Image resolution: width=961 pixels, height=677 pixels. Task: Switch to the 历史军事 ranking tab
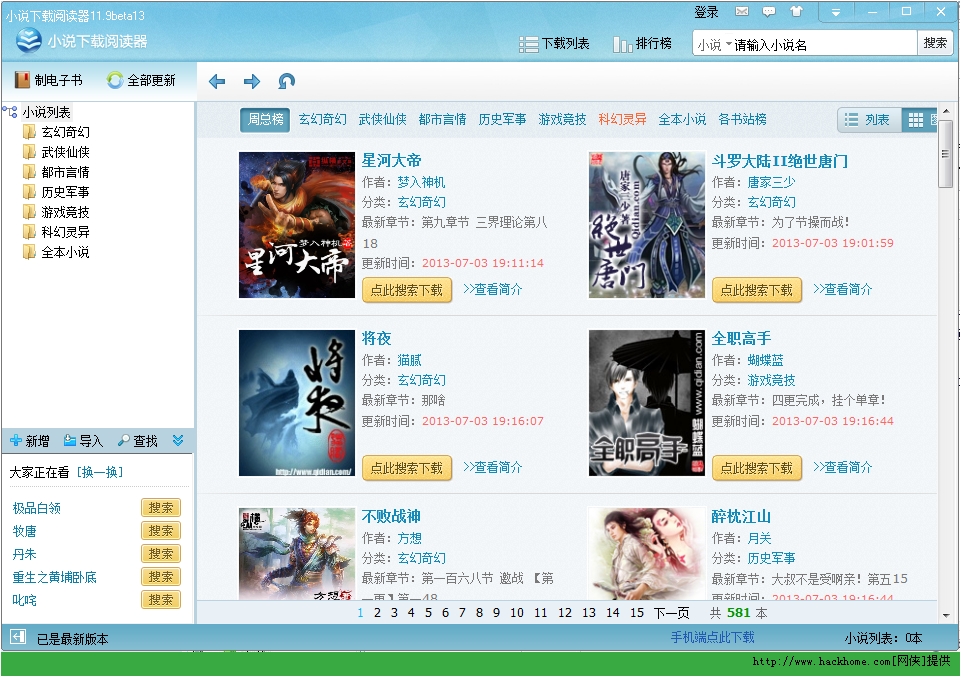click(503, 119)
